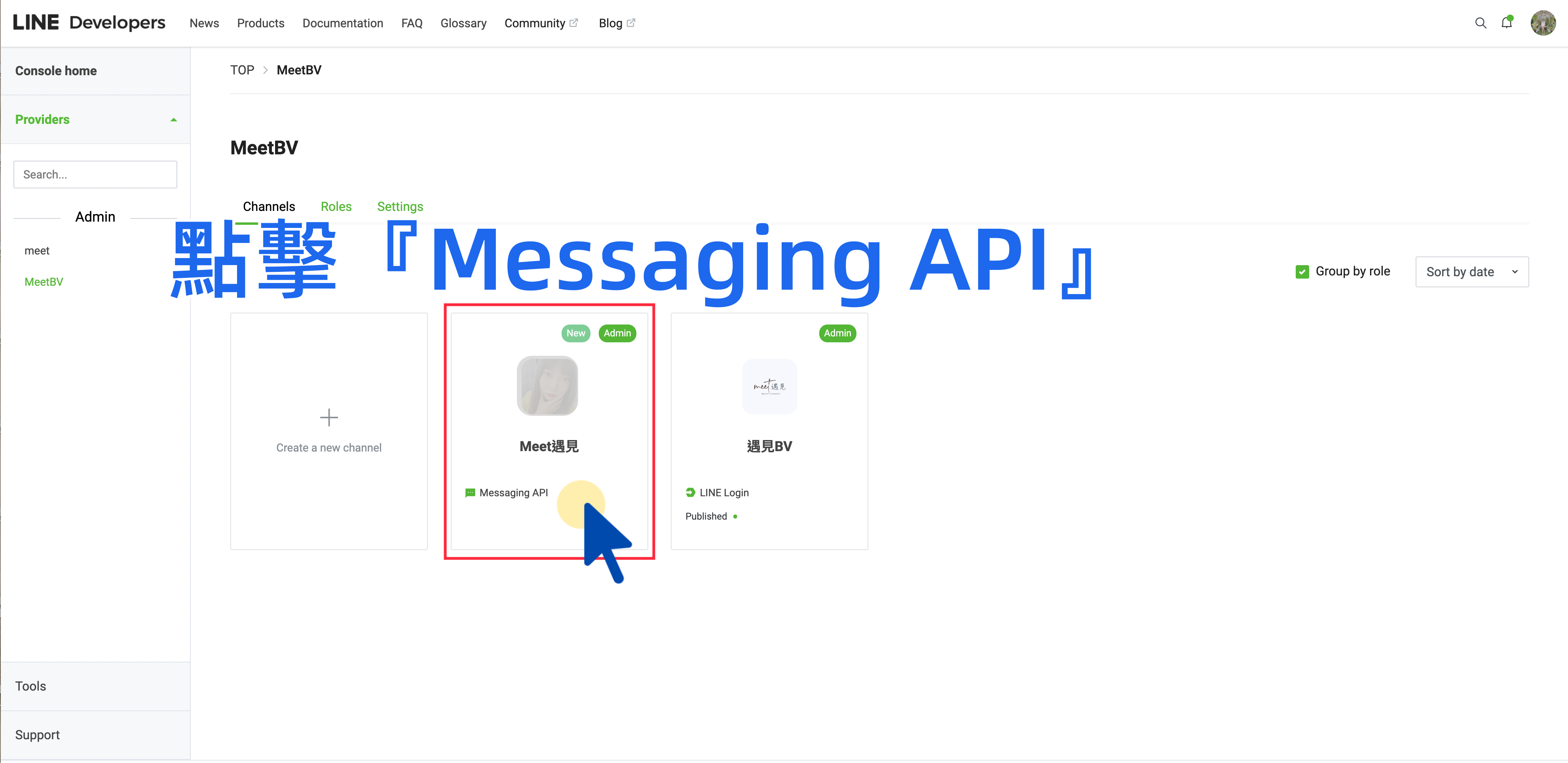Click the New badge on Meet遇見 card
The height and width of the screenshot is (763, 1568).
click(576, 334)
